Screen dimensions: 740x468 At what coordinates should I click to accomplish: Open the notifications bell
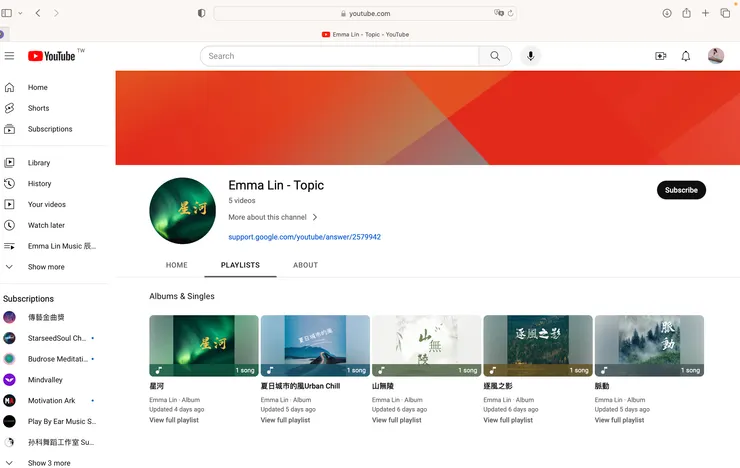686,56
